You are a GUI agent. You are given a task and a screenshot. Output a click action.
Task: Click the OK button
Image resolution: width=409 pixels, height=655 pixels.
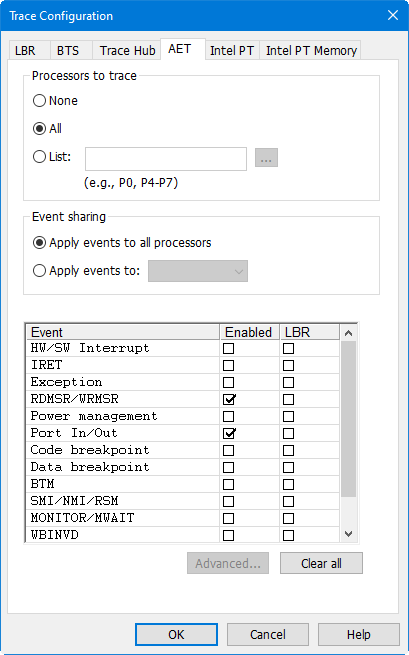[x=176, y=635]
